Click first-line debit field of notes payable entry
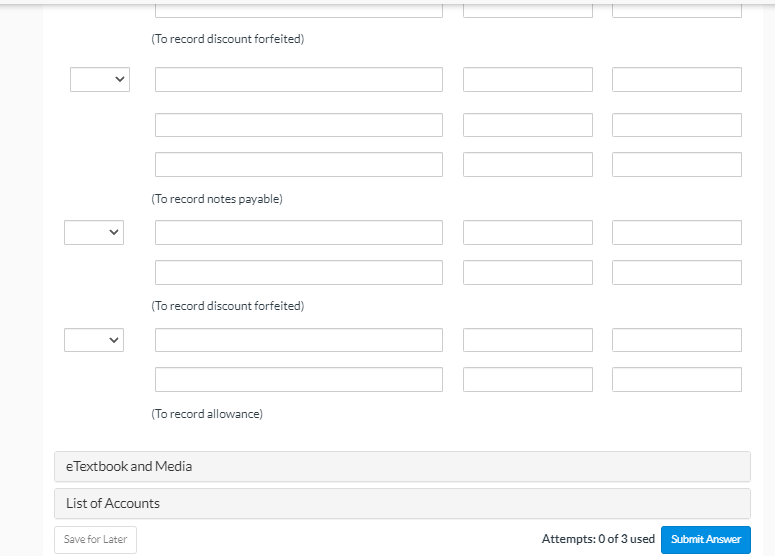Viewport: 775px width, 556px height. click(528, 80)
